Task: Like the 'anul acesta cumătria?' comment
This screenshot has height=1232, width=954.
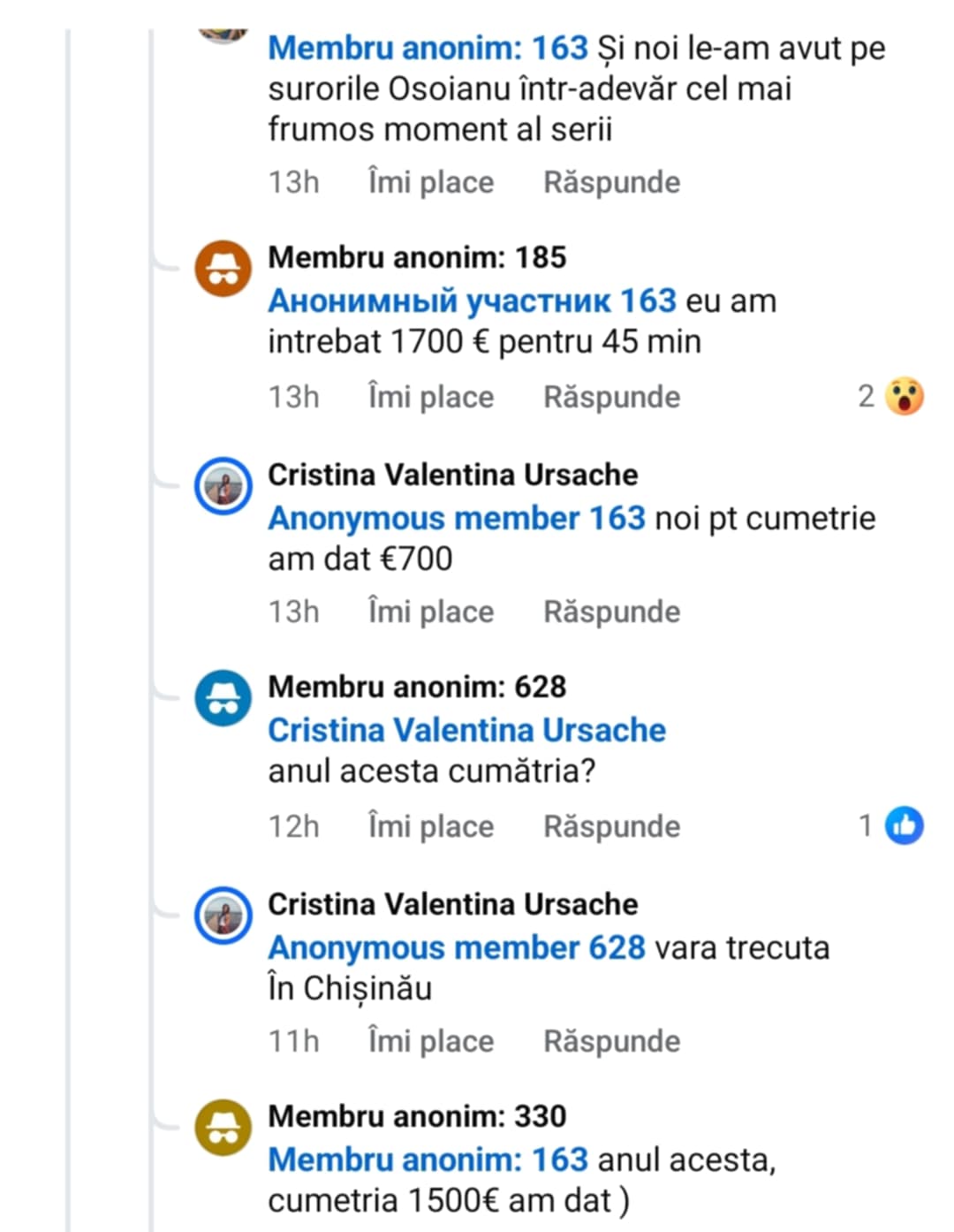Action: coord(431,826)
